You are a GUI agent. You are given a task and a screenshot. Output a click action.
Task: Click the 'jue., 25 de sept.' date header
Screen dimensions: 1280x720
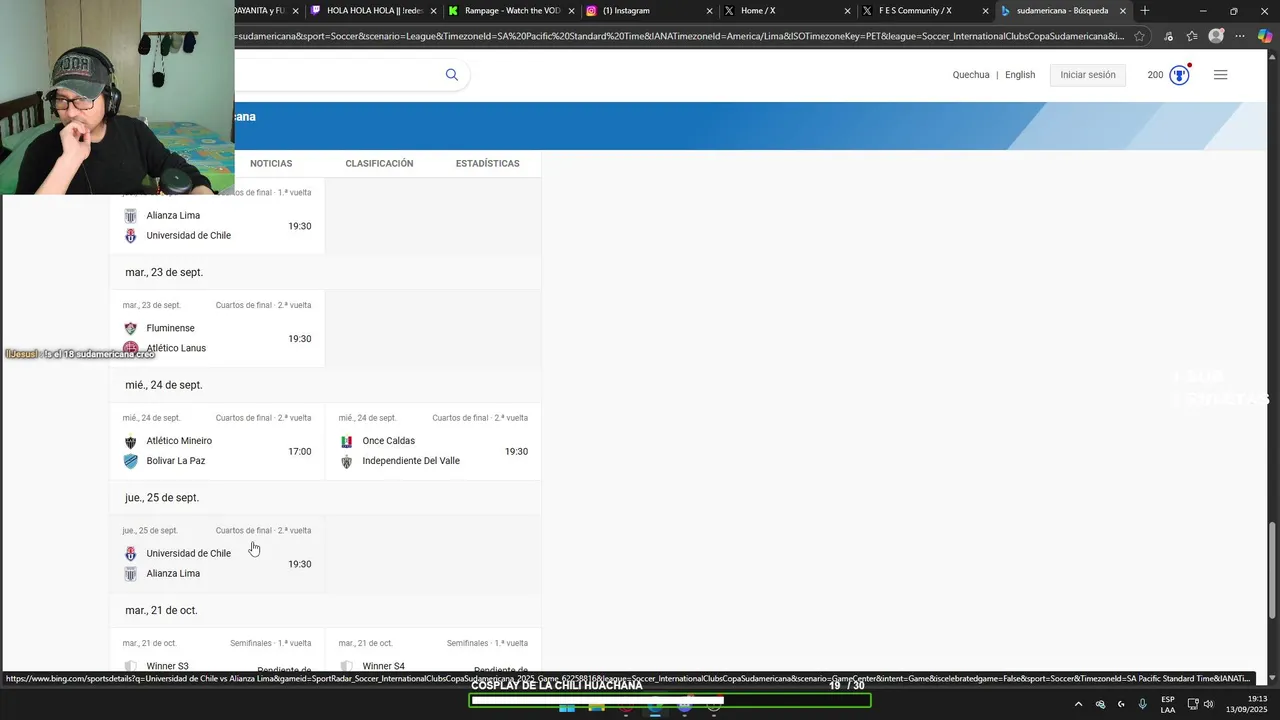coord(162,498)
